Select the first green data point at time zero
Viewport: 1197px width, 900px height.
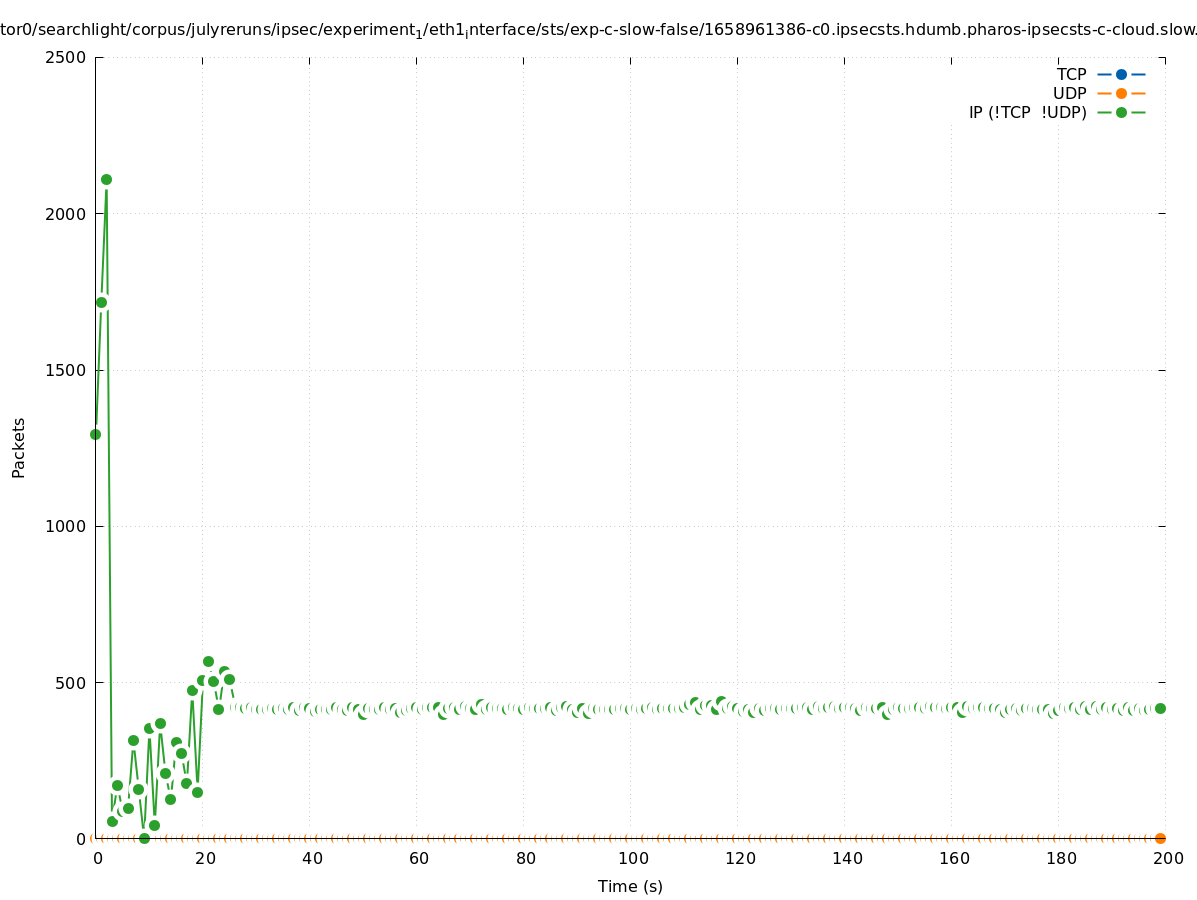[96, 434]
